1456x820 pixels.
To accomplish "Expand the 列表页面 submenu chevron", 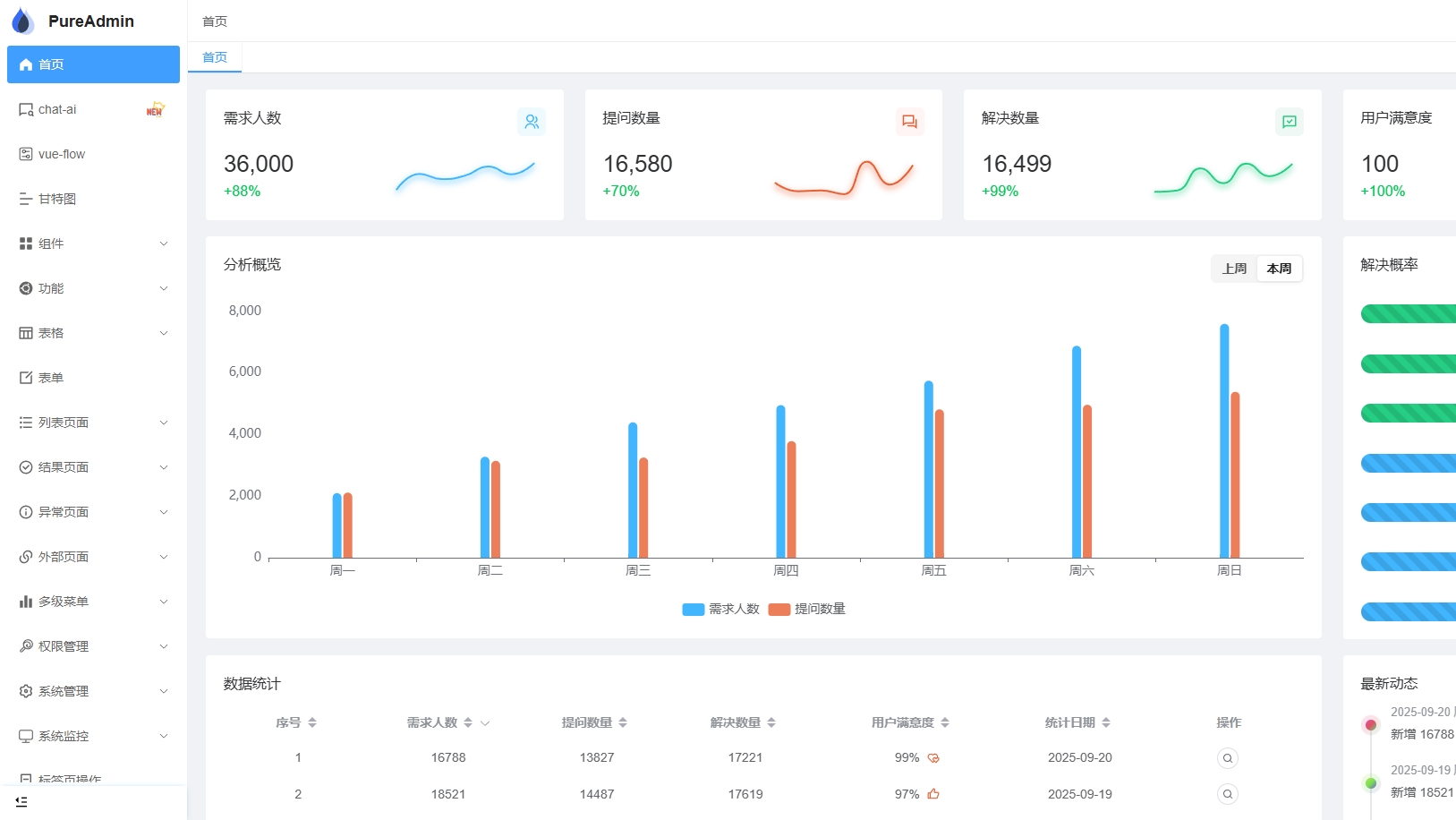I will click(x=164, y=423).
